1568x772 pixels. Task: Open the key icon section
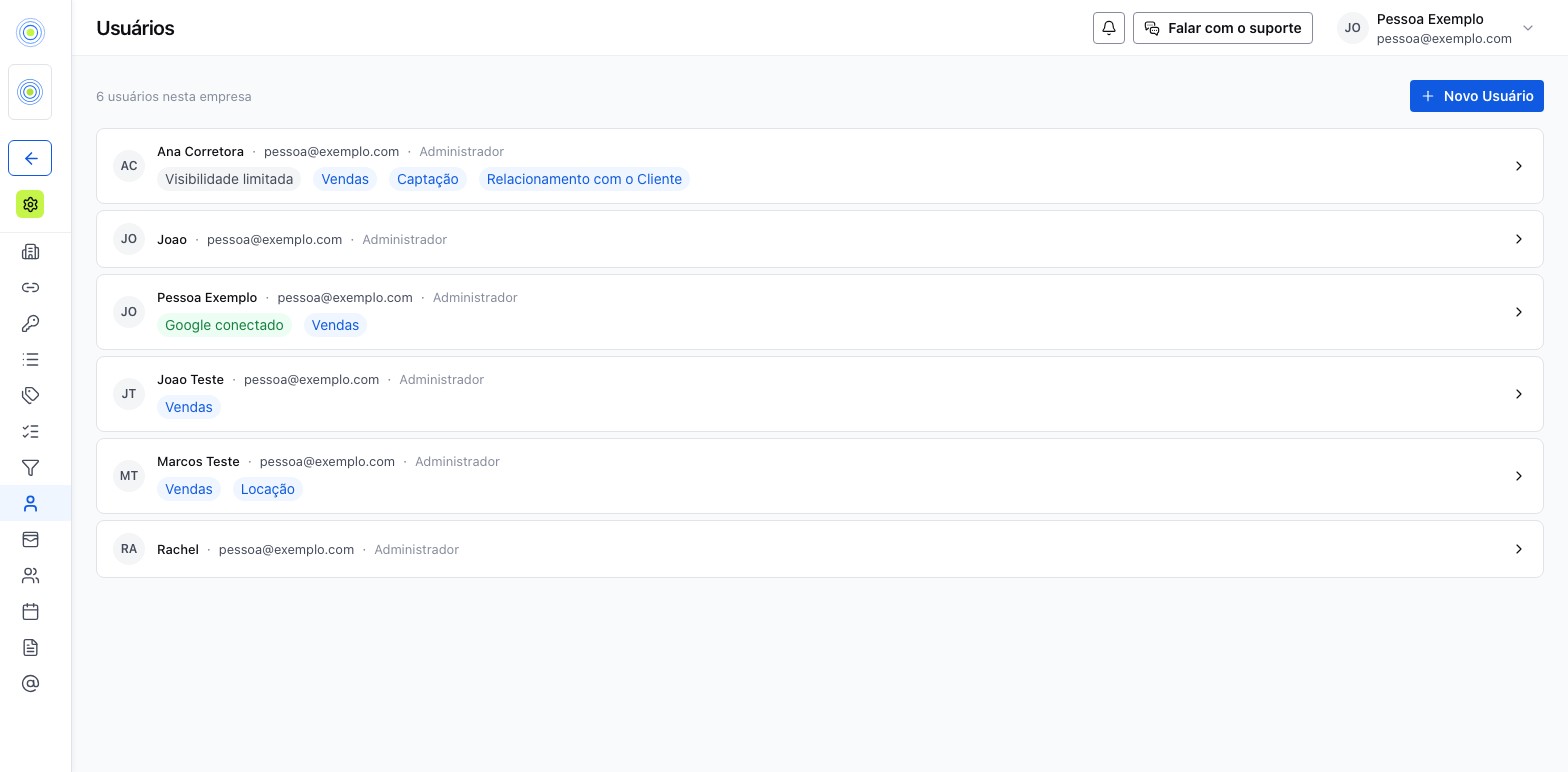(30, 324)
